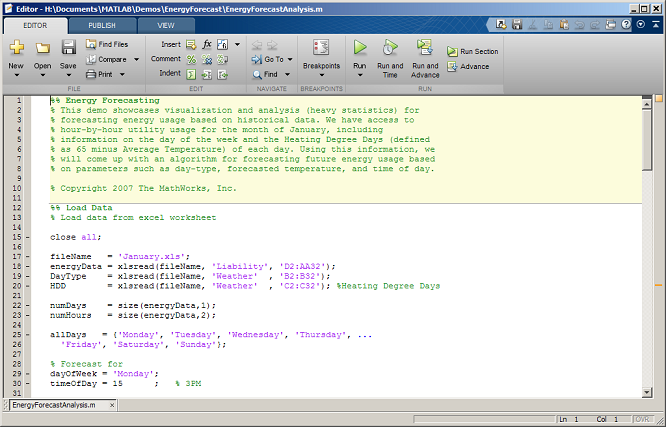Expand the Breakpoints dropdown arrow
The width and height of the screenshot is (666, 427).
coord(322,75)
